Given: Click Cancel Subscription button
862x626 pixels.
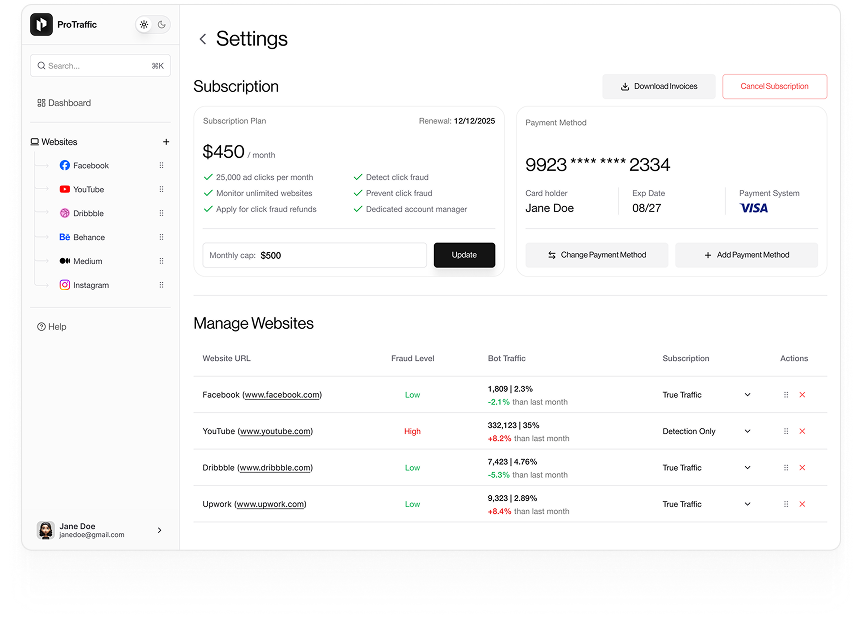Looking at the screenshot, I should pos(775,87).
